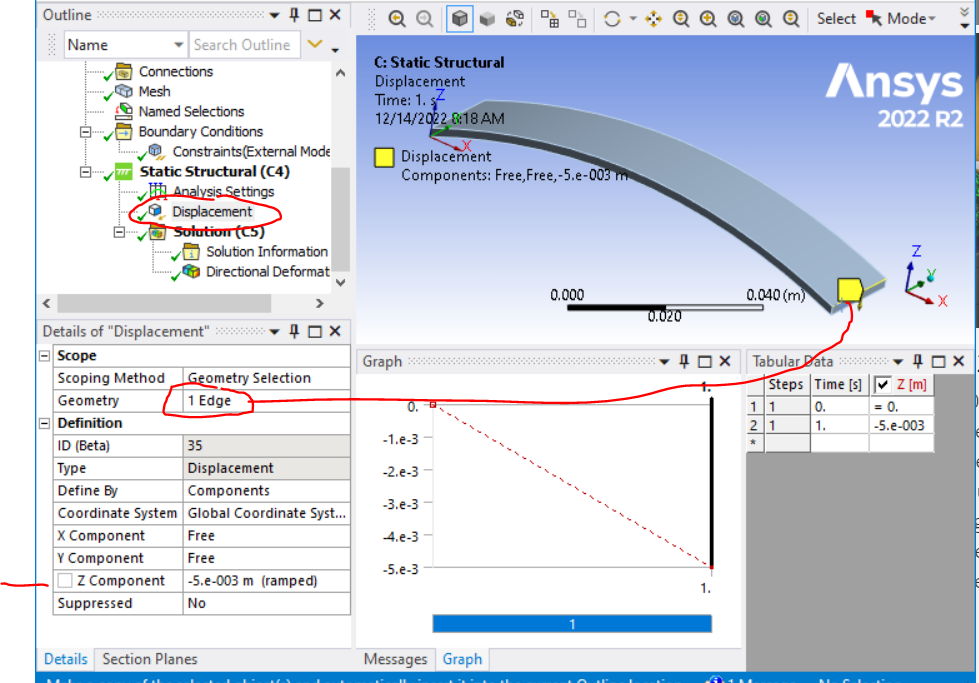Uncheck the Z [m] column checkbox
Viewport: 979px width, 683px height.
pos(883,384)
